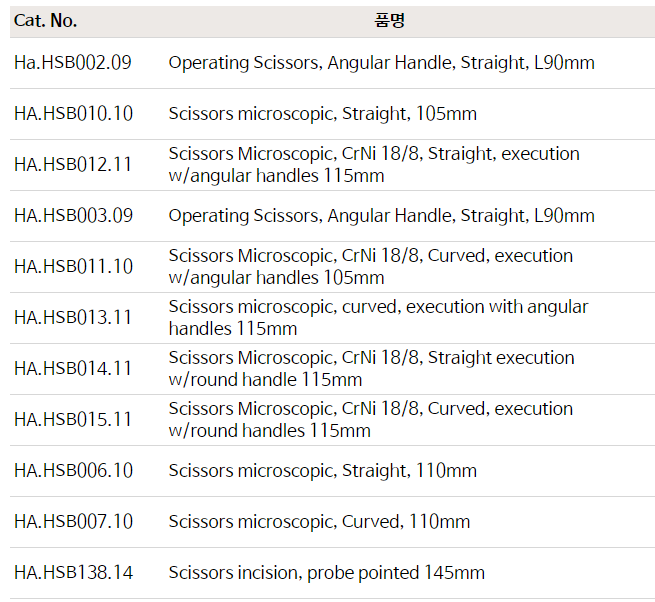Open catalog number HA.HSB138.14

point(73,573)
